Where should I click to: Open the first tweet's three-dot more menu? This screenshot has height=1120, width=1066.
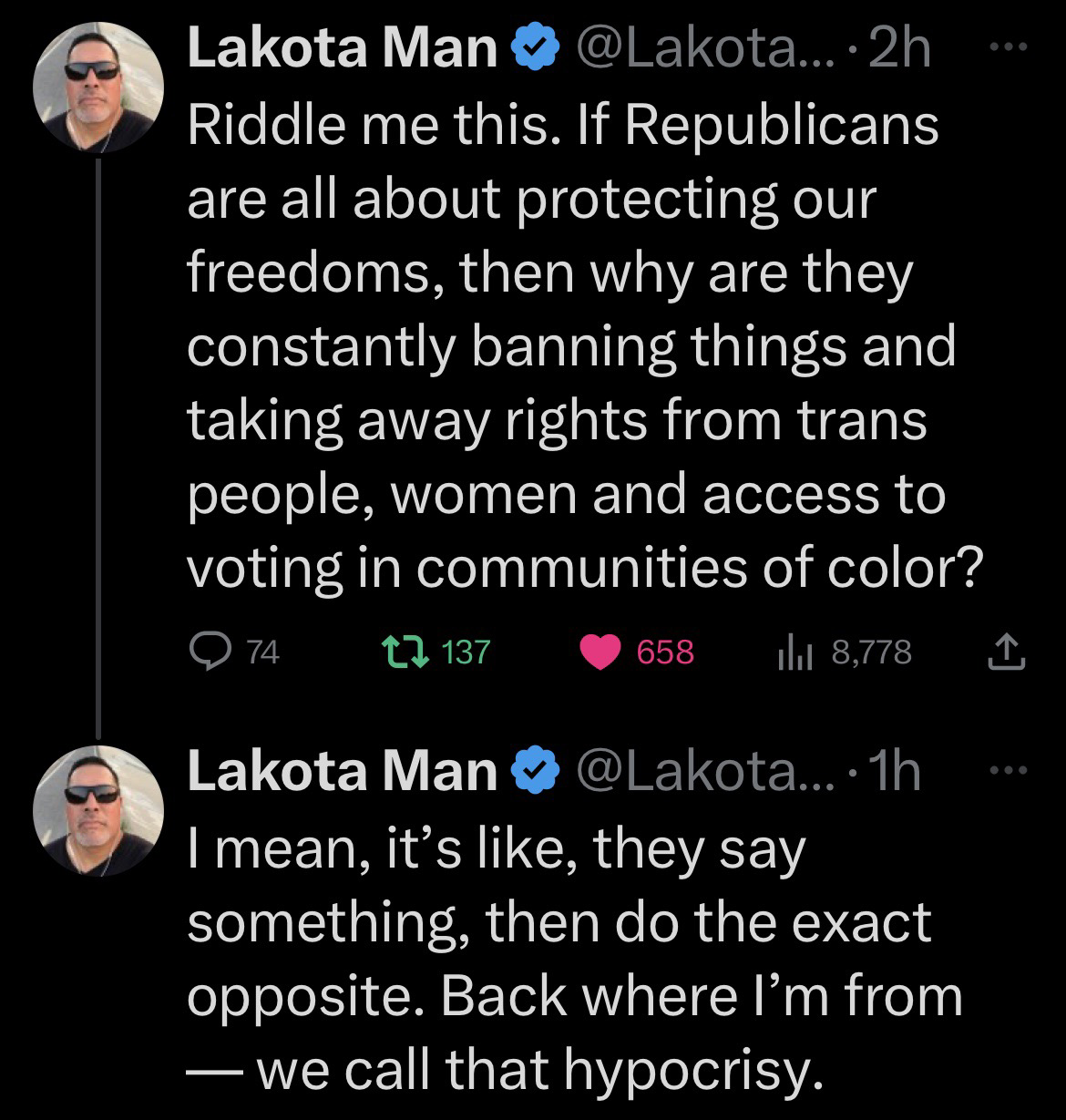(x=1009, y=47)
